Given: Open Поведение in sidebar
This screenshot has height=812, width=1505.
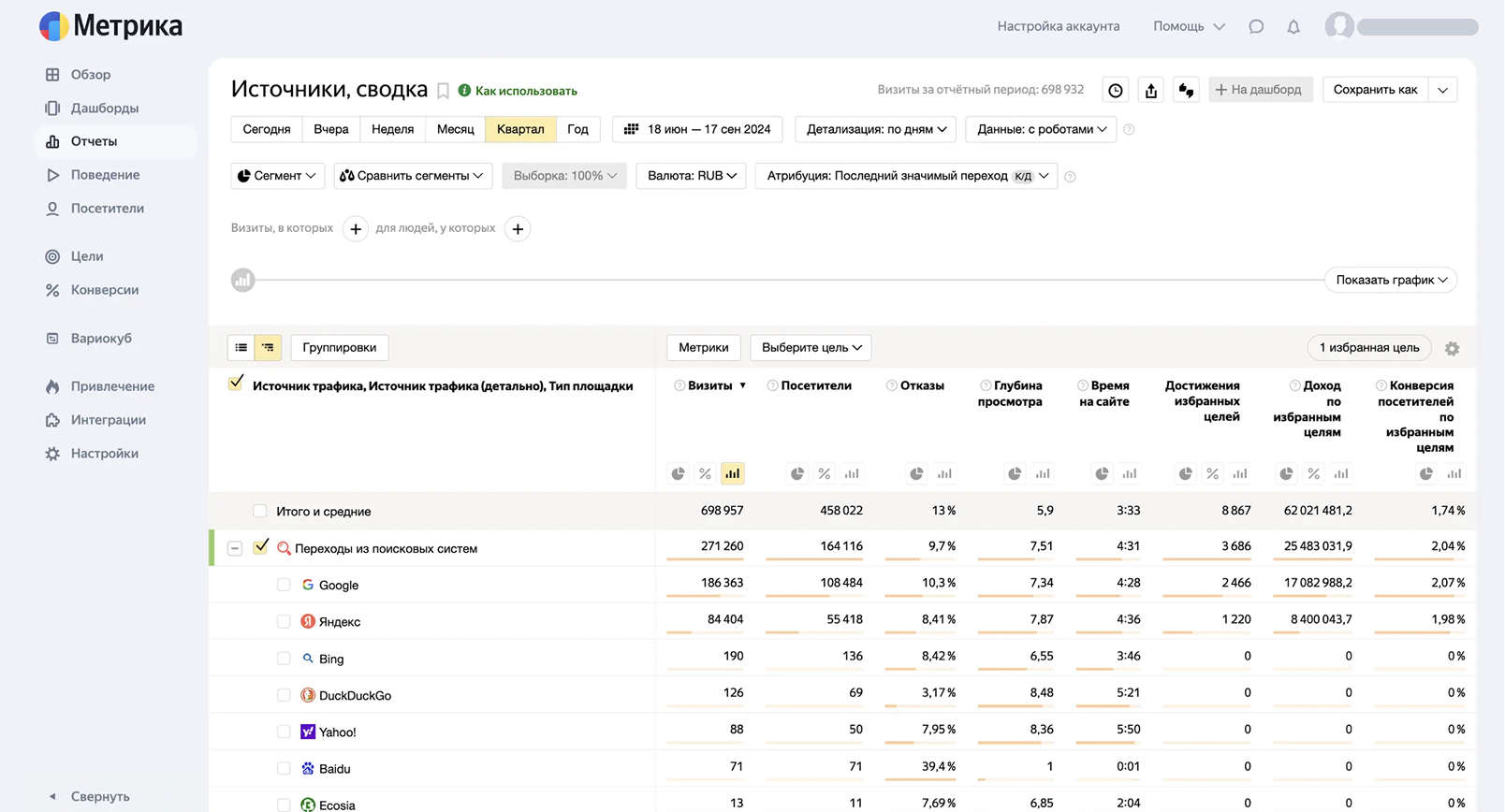Looking at the screenshot, I should point(105,175).
